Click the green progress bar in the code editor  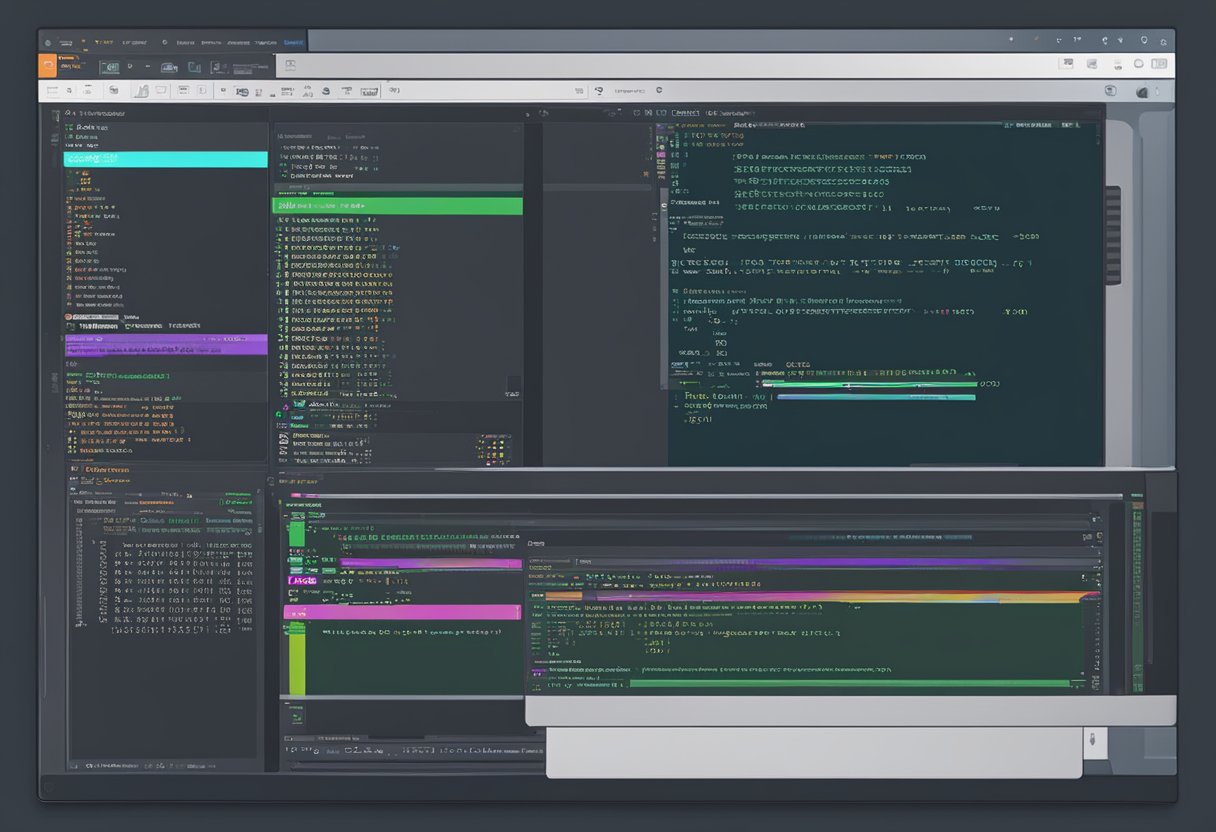click(x=868, y=383)
